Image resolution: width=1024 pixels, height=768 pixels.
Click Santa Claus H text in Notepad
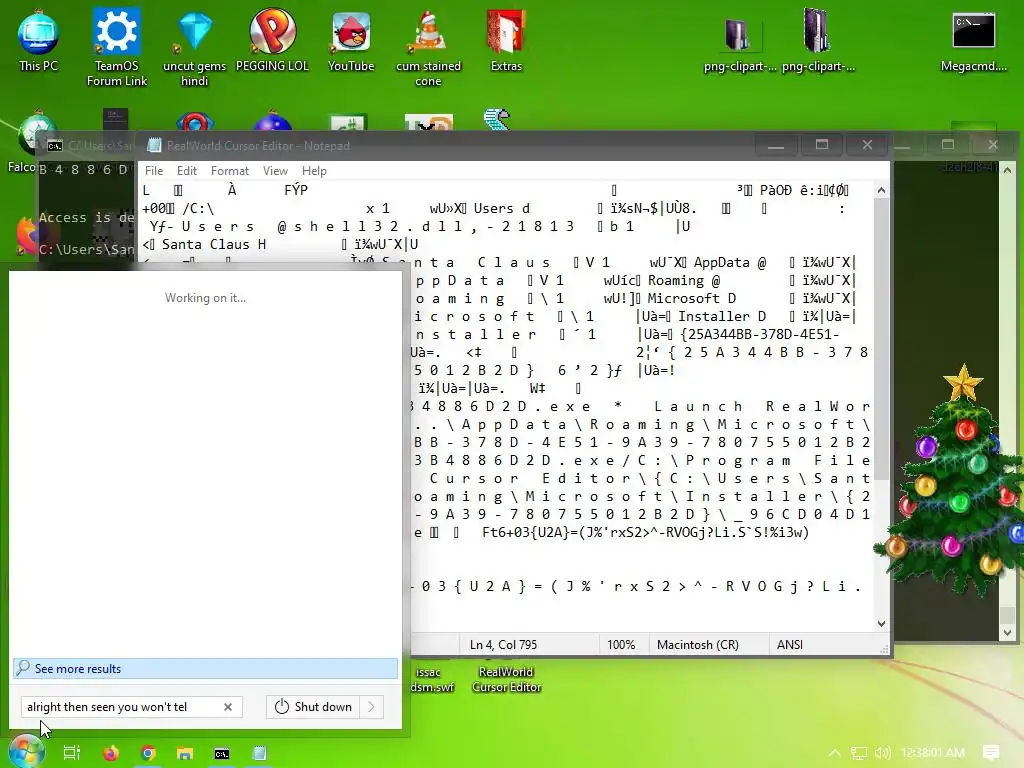coord(214,244)
